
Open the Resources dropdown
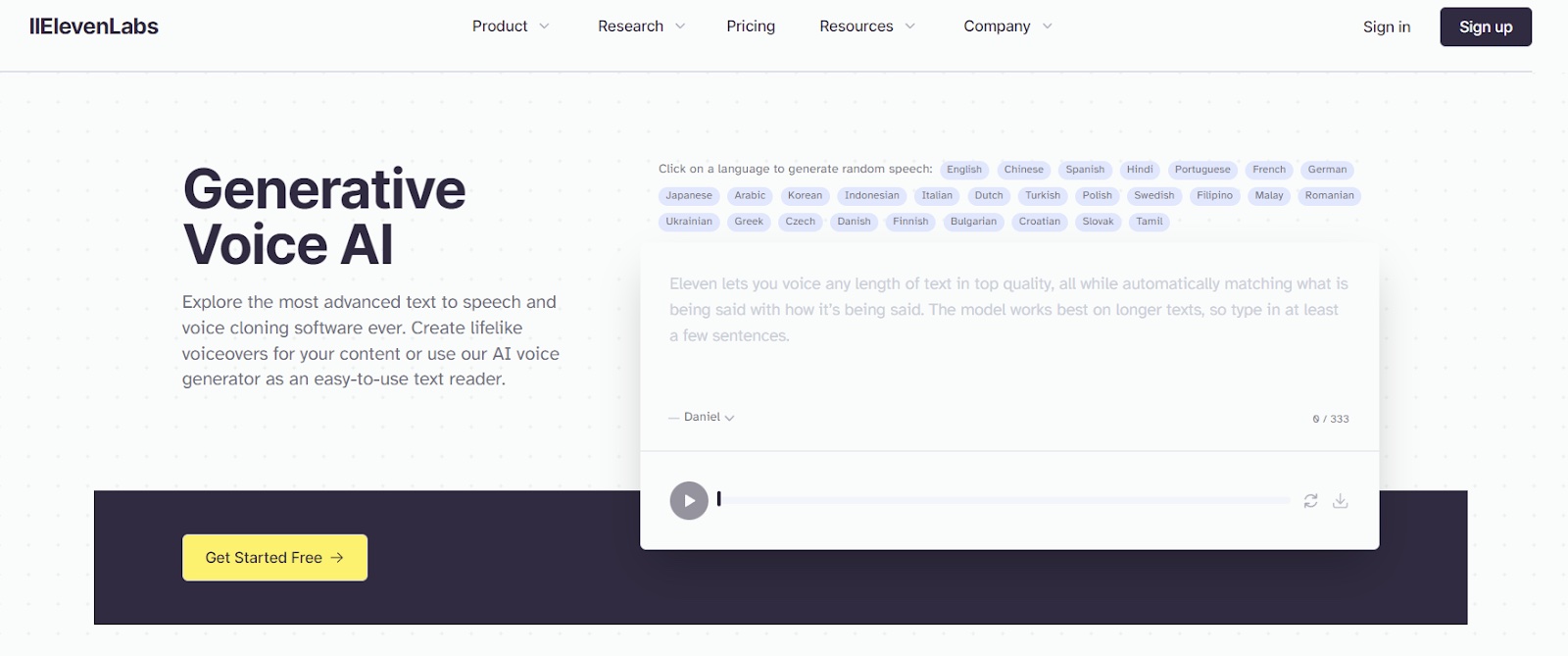click(x=867, y=26)
